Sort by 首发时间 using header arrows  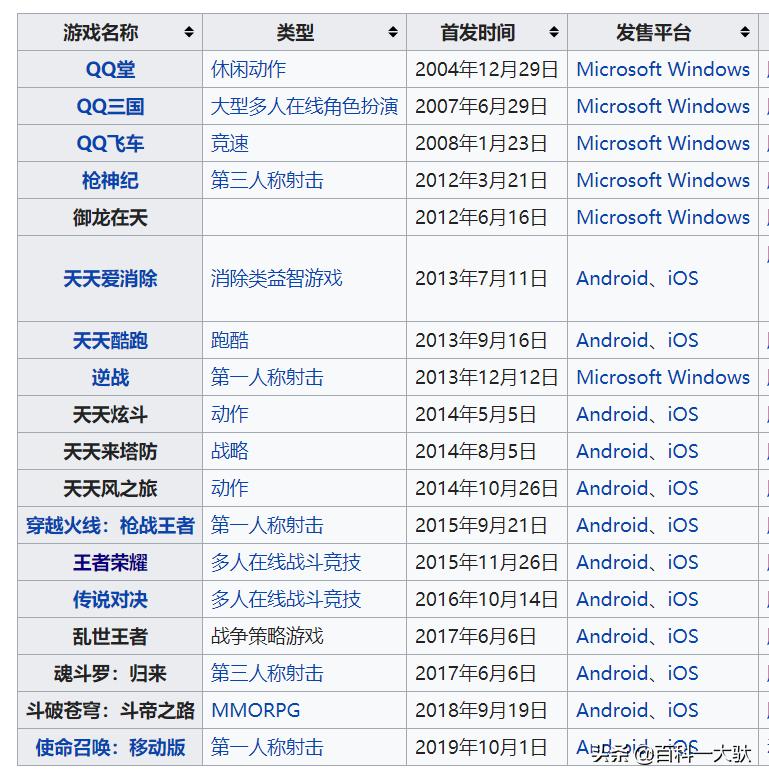(x=554, y=33)
